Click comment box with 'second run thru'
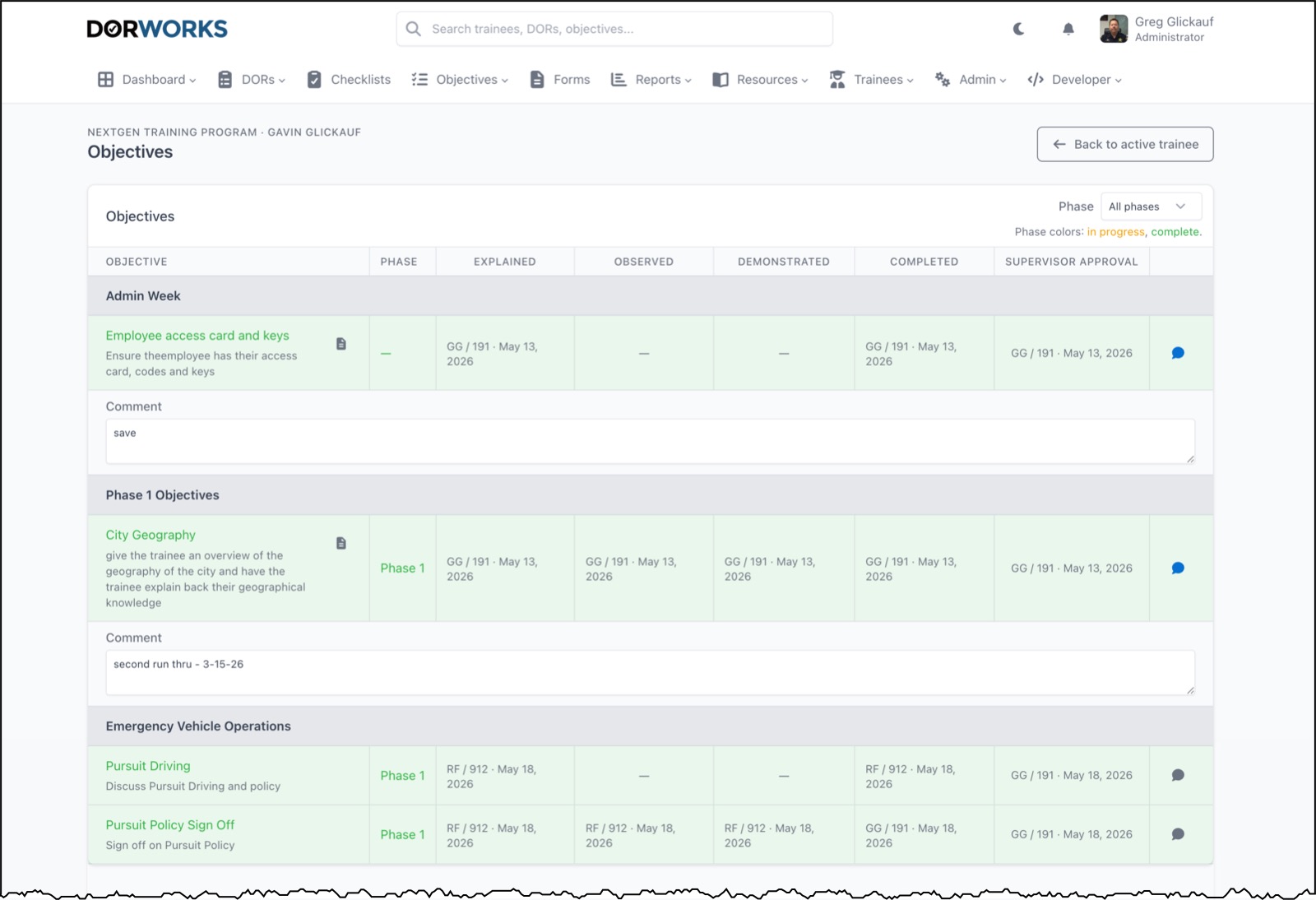 pyautogui.click(x=650, y=673)
